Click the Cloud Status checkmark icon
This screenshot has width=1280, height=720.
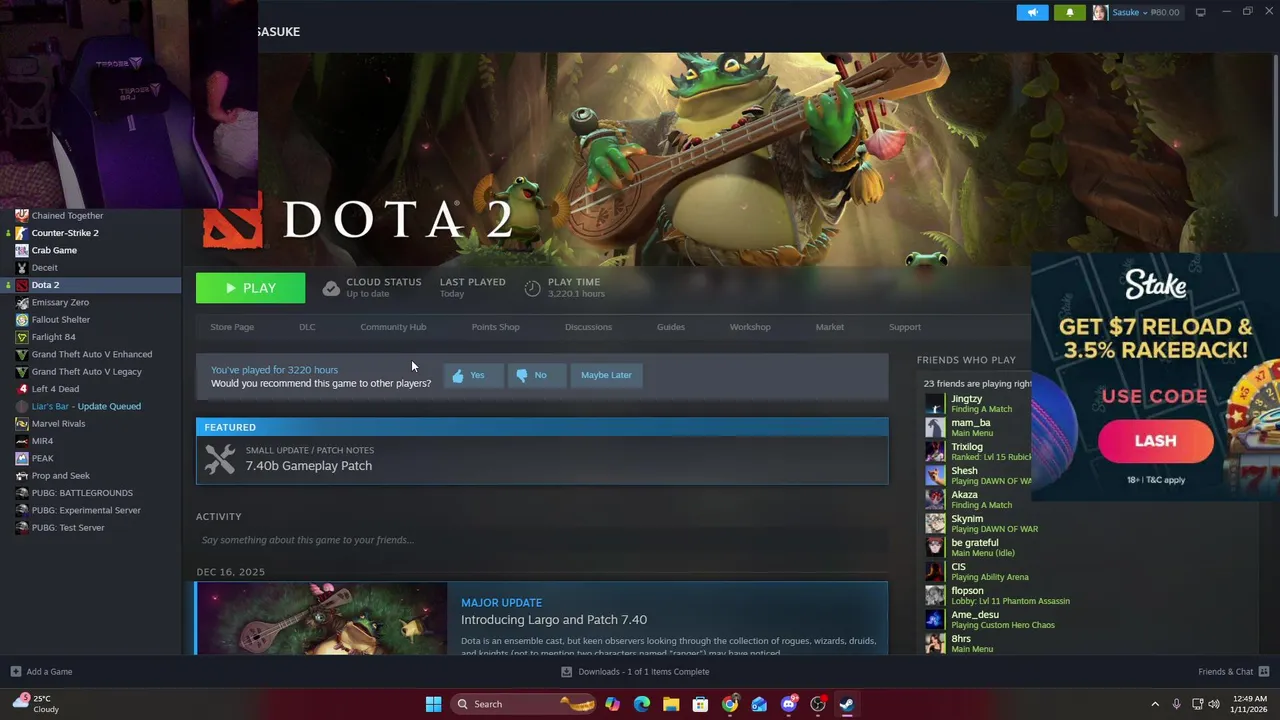[331, 288]
